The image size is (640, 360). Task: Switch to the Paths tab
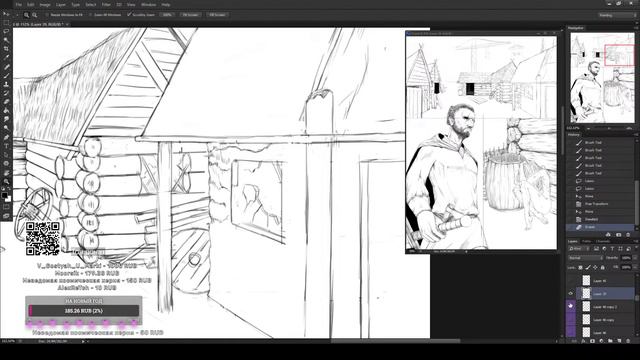586,241
